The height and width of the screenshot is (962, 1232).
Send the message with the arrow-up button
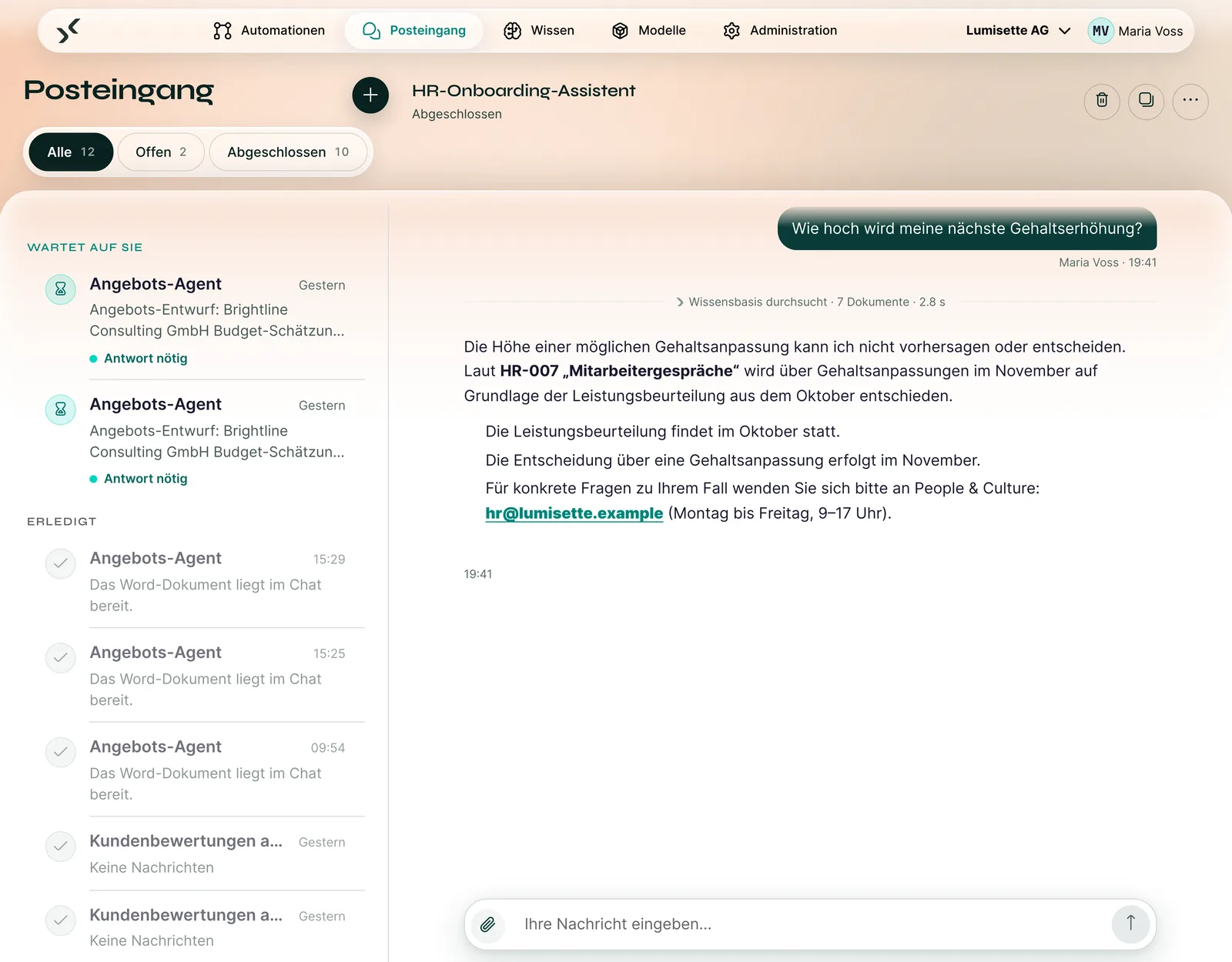(x=1130, y=924)
